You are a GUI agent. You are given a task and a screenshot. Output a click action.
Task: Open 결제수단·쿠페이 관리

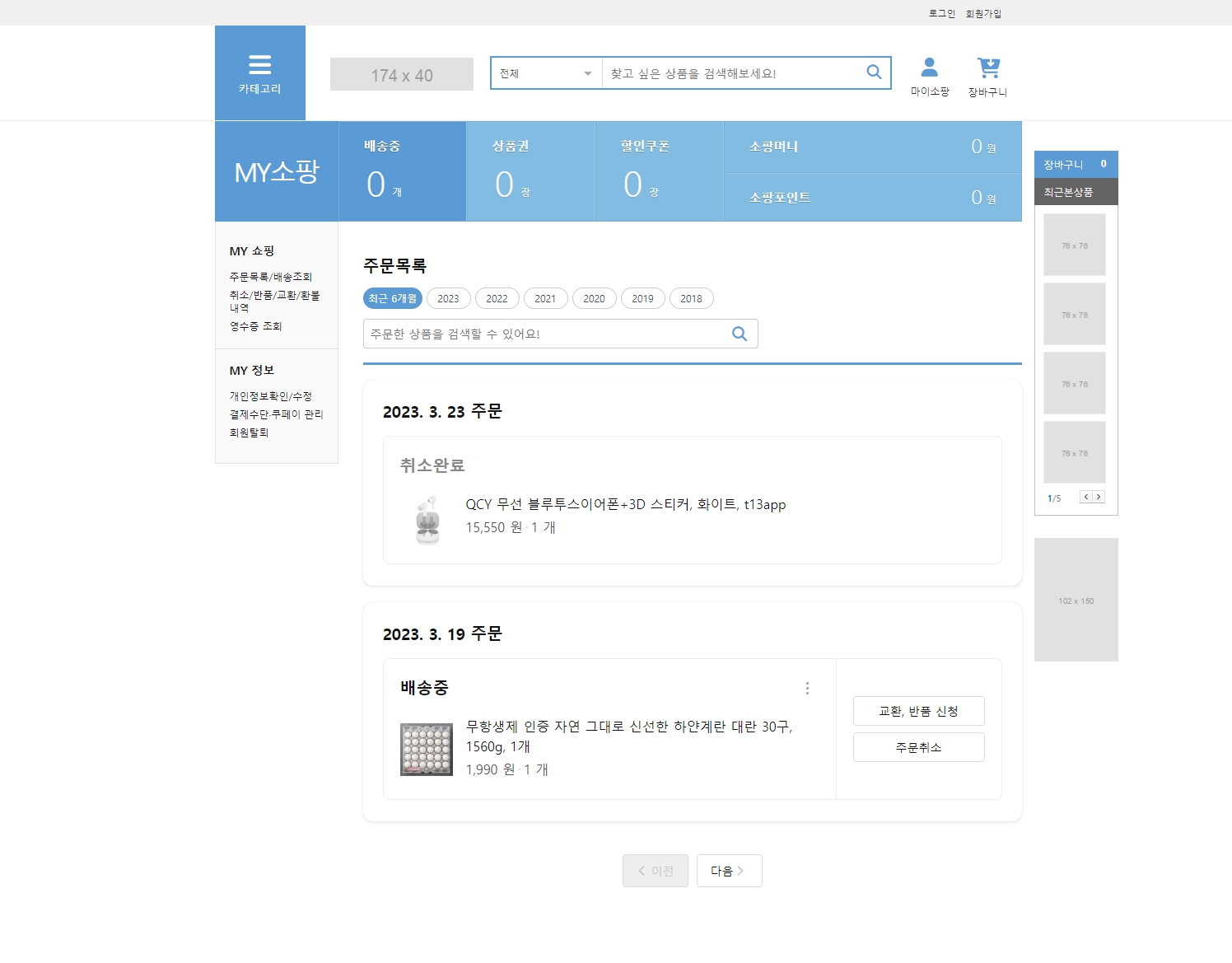[x=277, y=414]
